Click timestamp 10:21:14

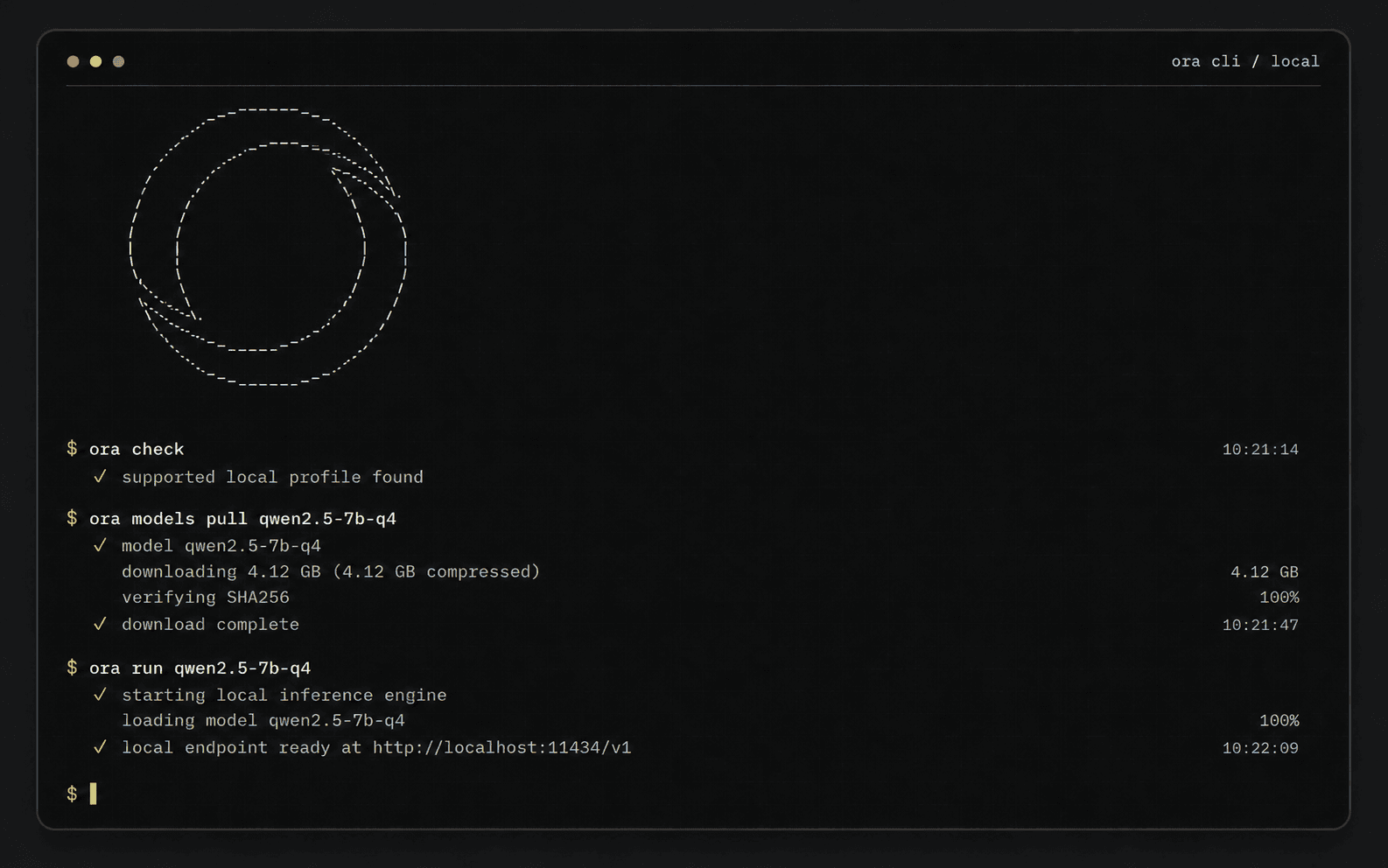tap(1260, 450)
